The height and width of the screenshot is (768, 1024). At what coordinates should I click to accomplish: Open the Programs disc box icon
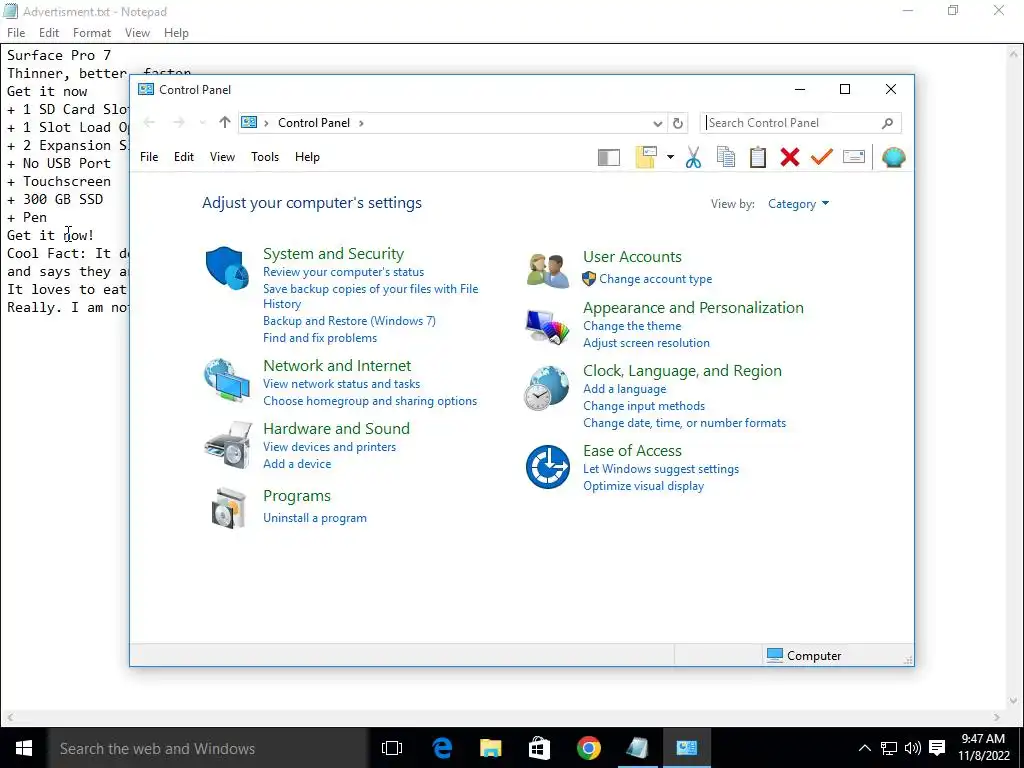(229, 507)
